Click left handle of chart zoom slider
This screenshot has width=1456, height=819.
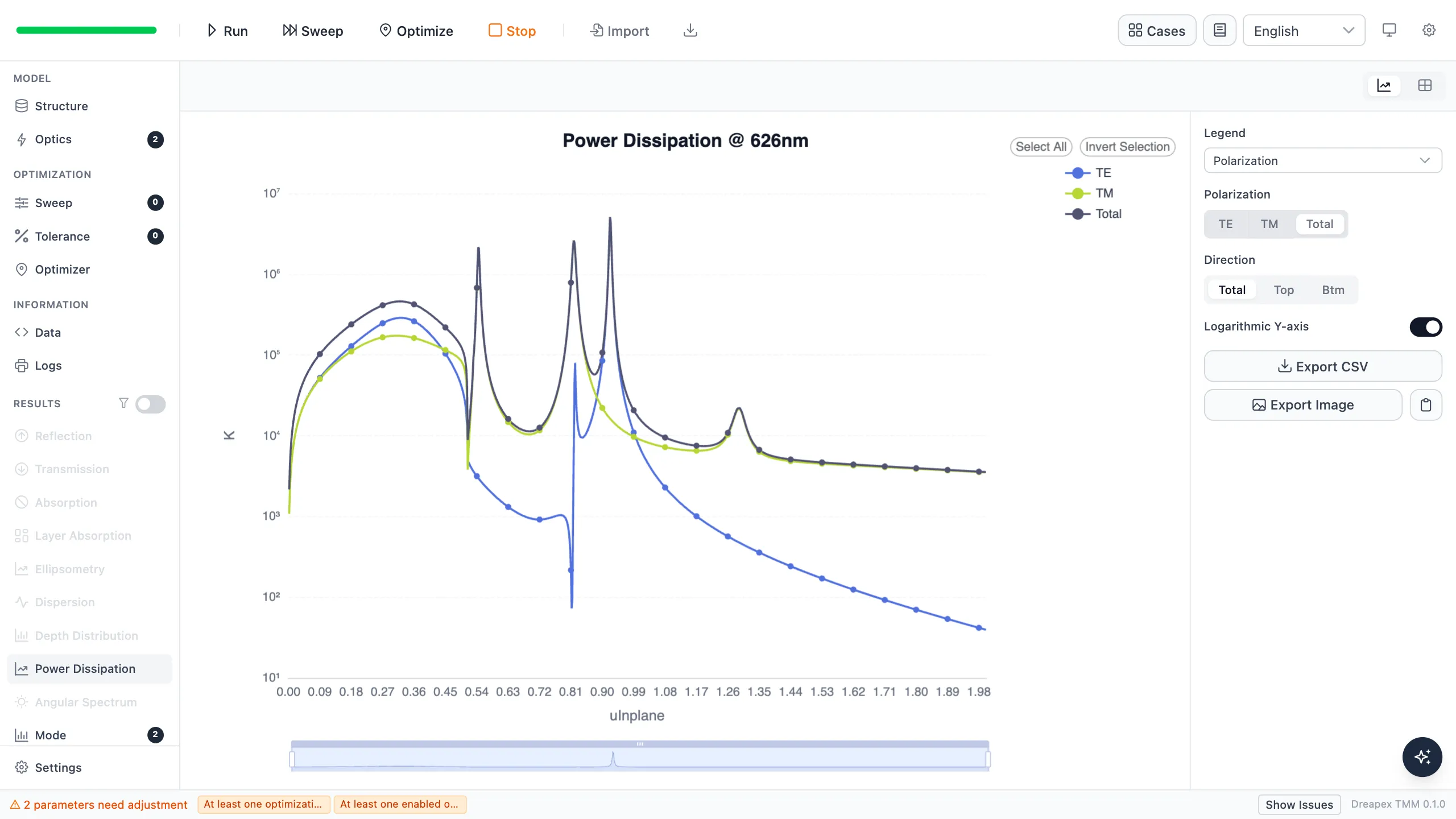pyautogui.click(x=292, y=759)
